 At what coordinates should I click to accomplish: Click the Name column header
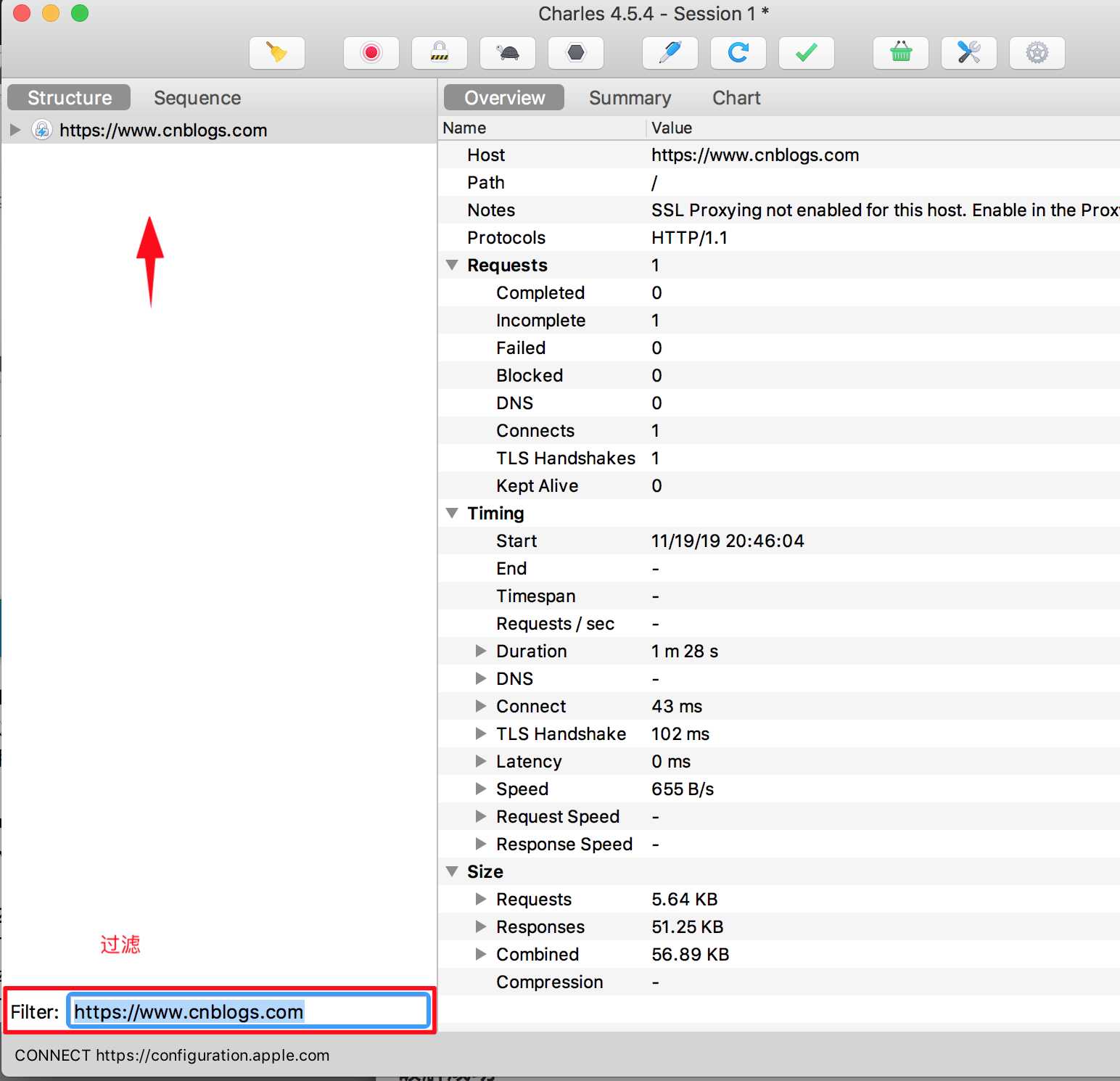pos(542,128)
